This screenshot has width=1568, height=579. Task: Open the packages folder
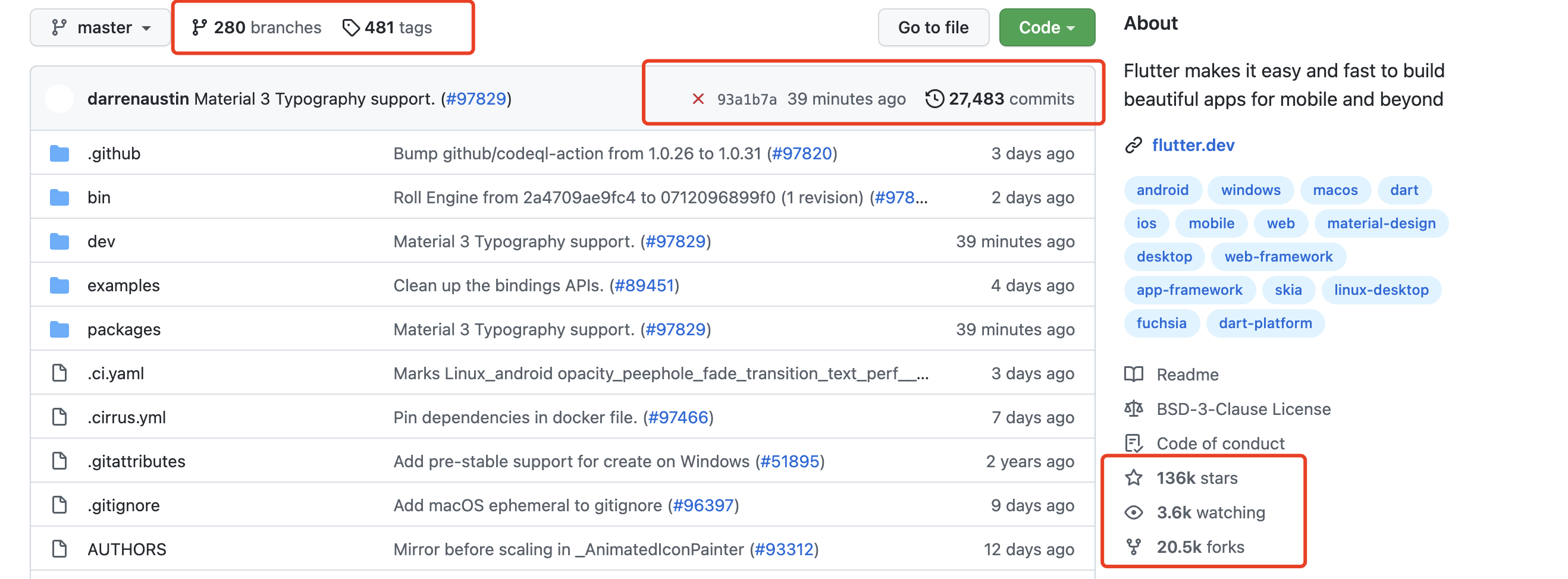[124, 330]
